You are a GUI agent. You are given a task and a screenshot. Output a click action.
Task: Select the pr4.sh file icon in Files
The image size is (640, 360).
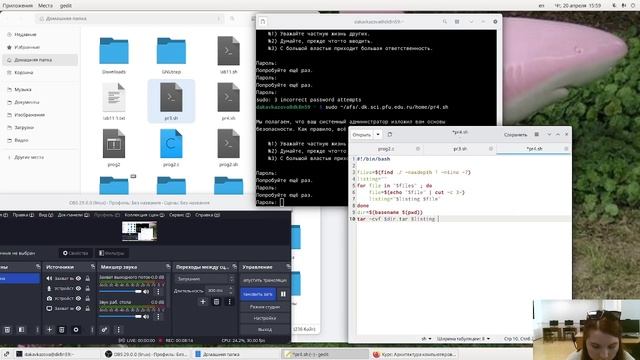click(229, 97)
